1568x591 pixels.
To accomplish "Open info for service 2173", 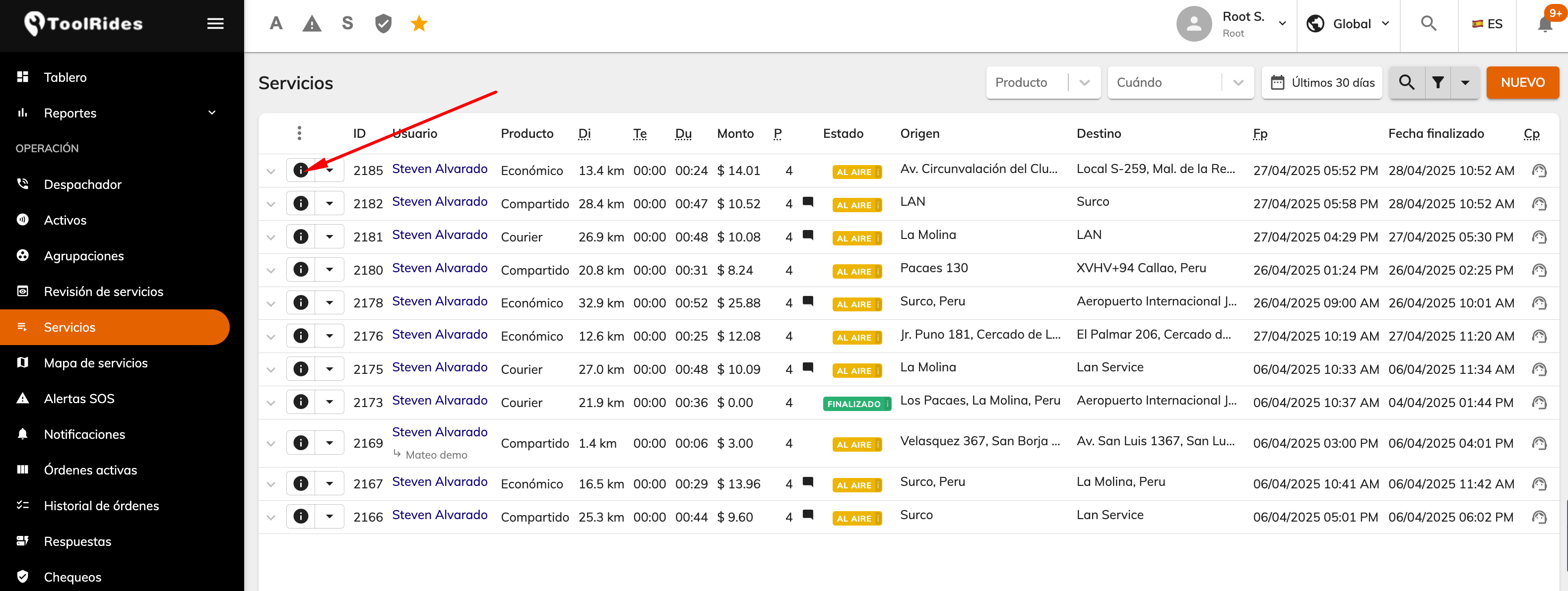I will [301, 403].
